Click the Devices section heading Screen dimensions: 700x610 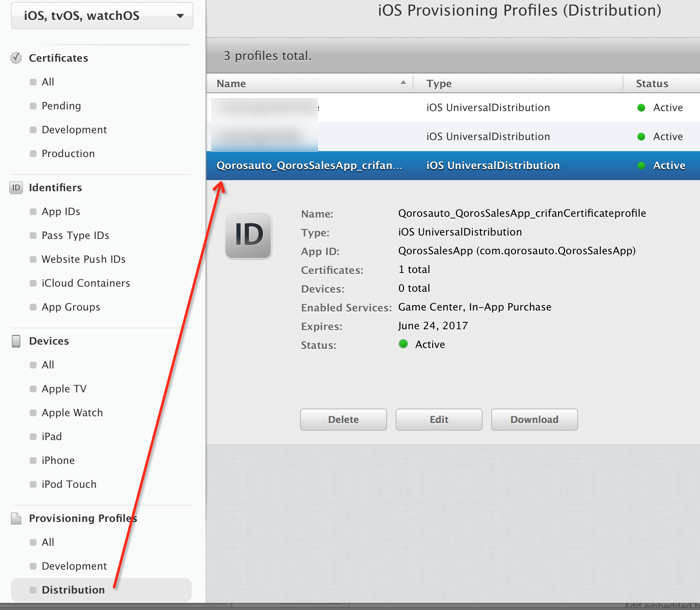(x=49, y=341)
